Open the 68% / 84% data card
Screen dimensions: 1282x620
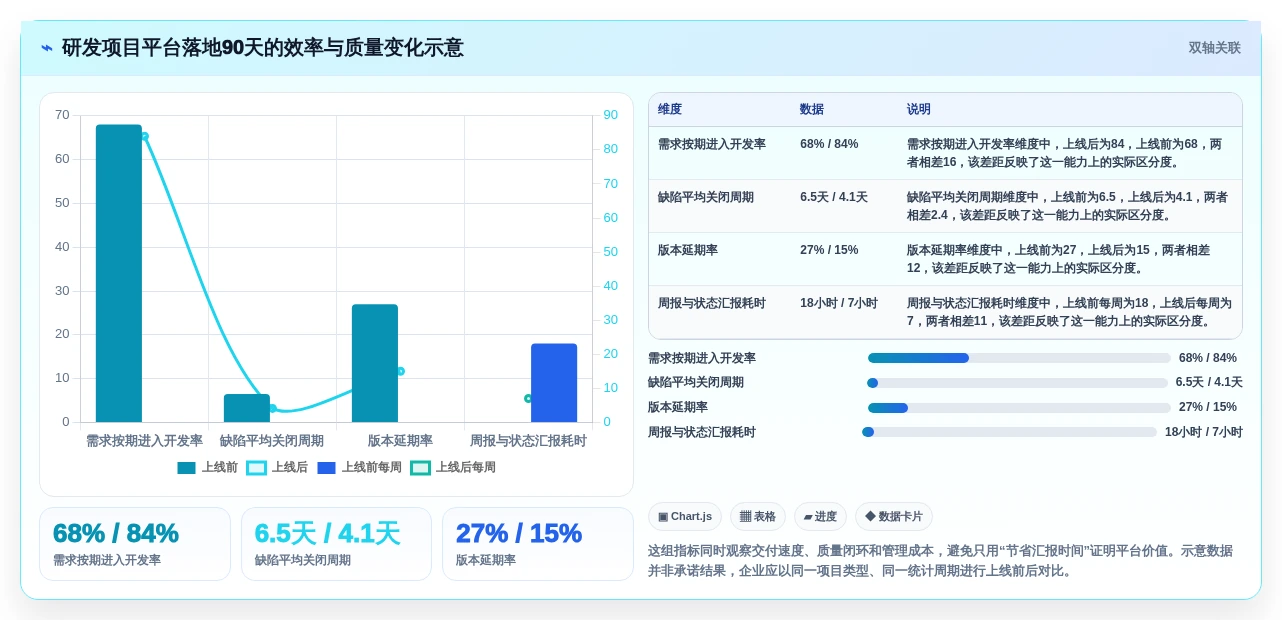[x=135, y=544]
